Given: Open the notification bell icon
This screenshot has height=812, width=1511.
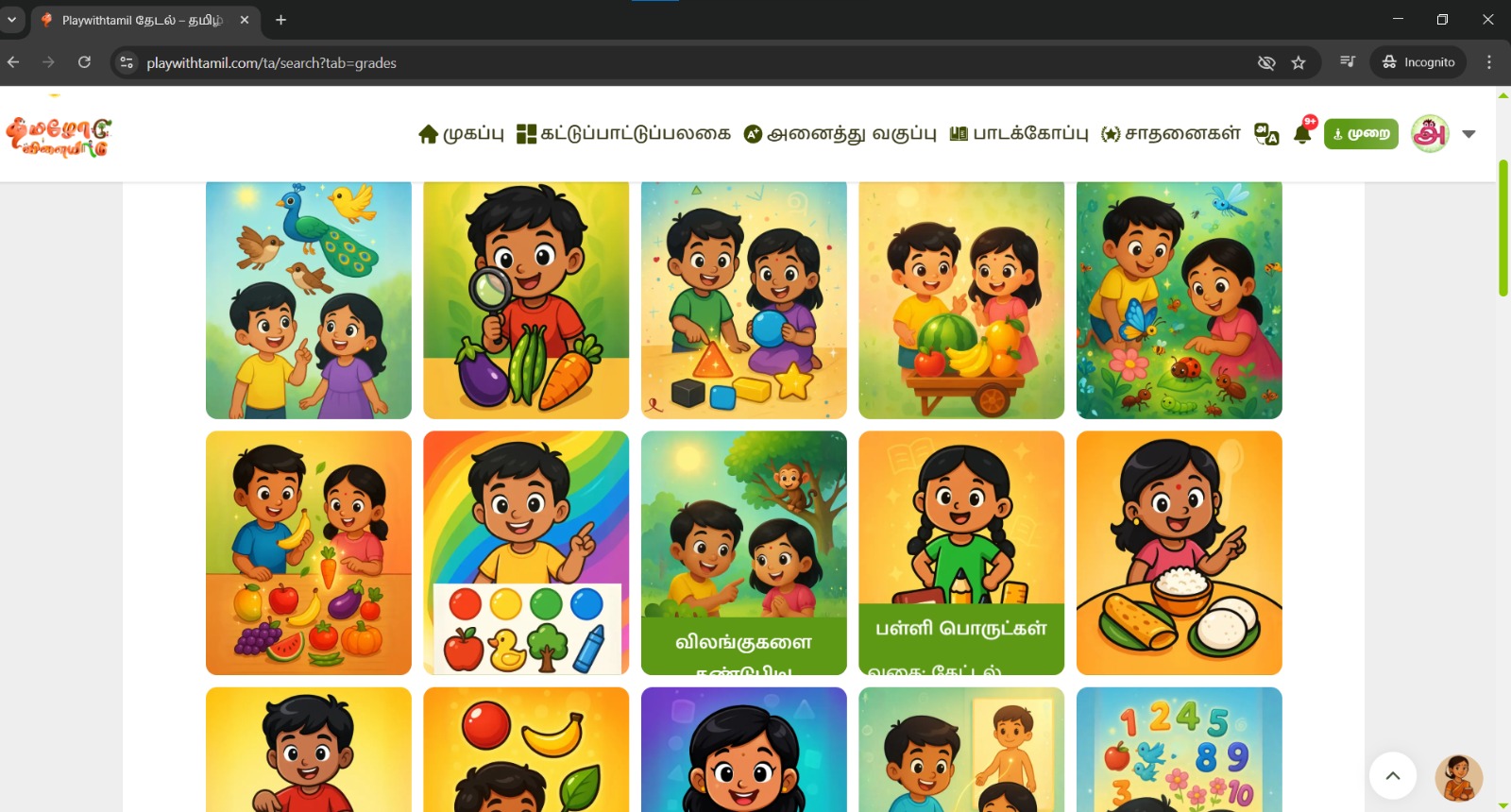Looking at the screenshot, I should tap(1302, 133).
